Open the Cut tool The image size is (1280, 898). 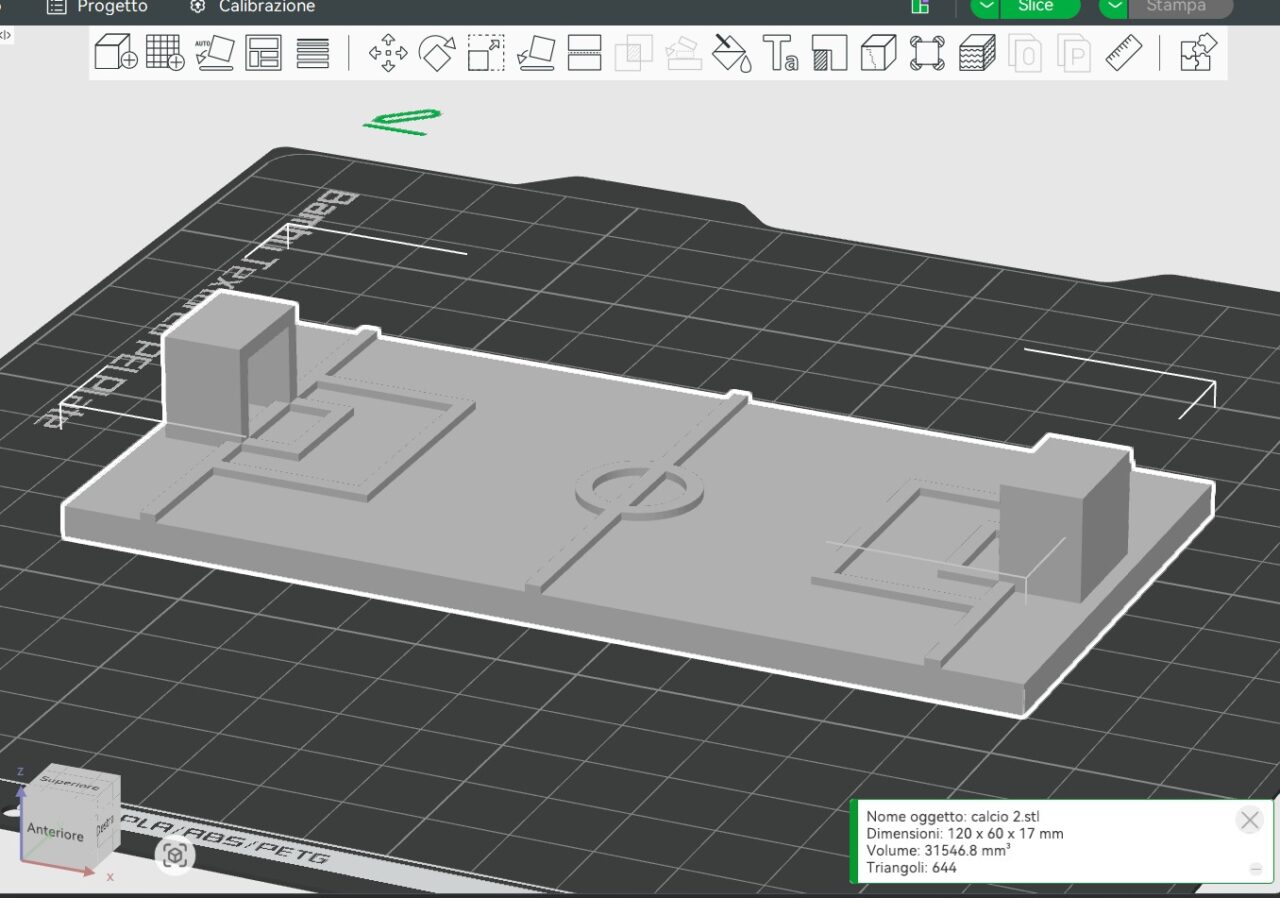[x=584, y=52]
